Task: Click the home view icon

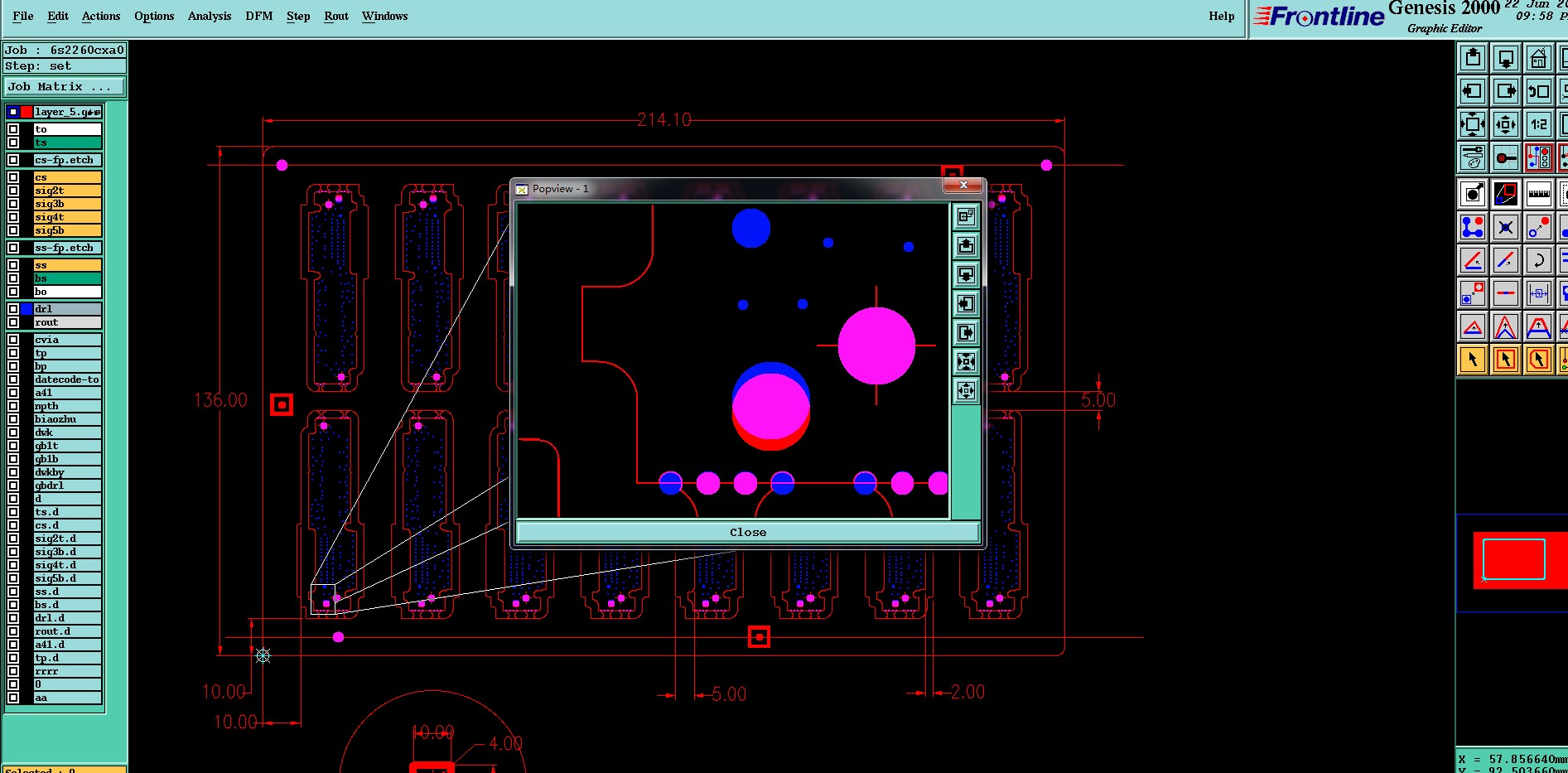Action: point(1539,58)
